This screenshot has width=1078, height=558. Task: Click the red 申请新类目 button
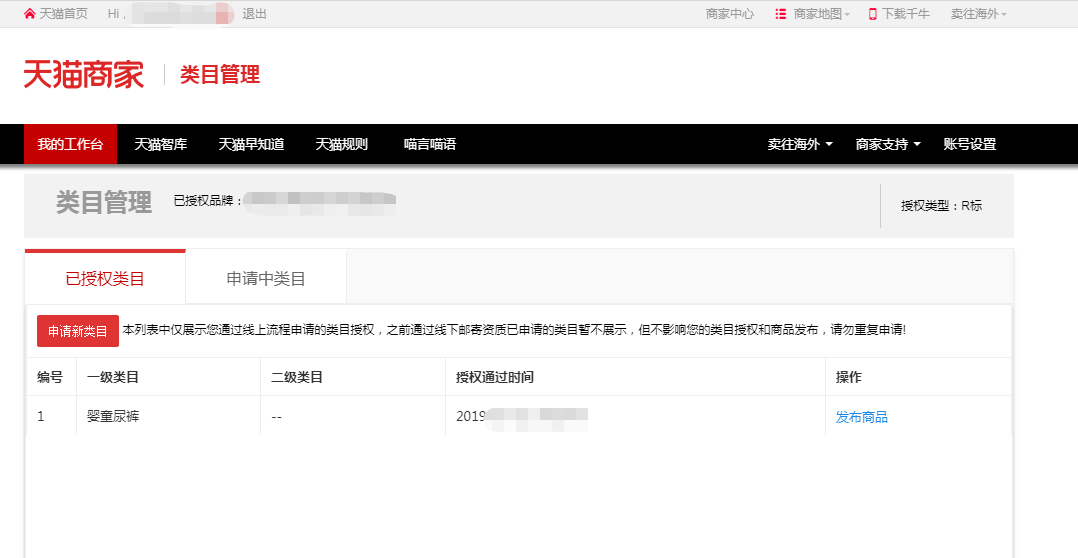(78, 331)
